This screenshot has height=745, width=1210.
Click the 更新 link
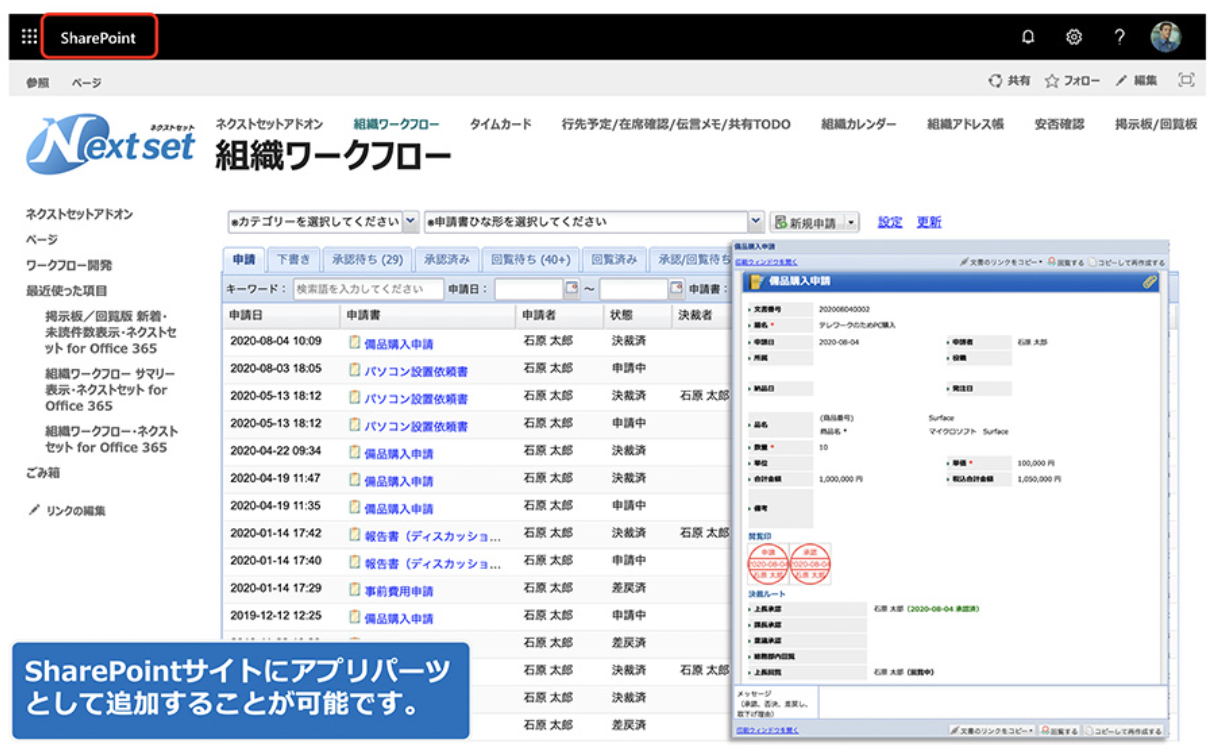pyautogui.click(x=929, y=222)
